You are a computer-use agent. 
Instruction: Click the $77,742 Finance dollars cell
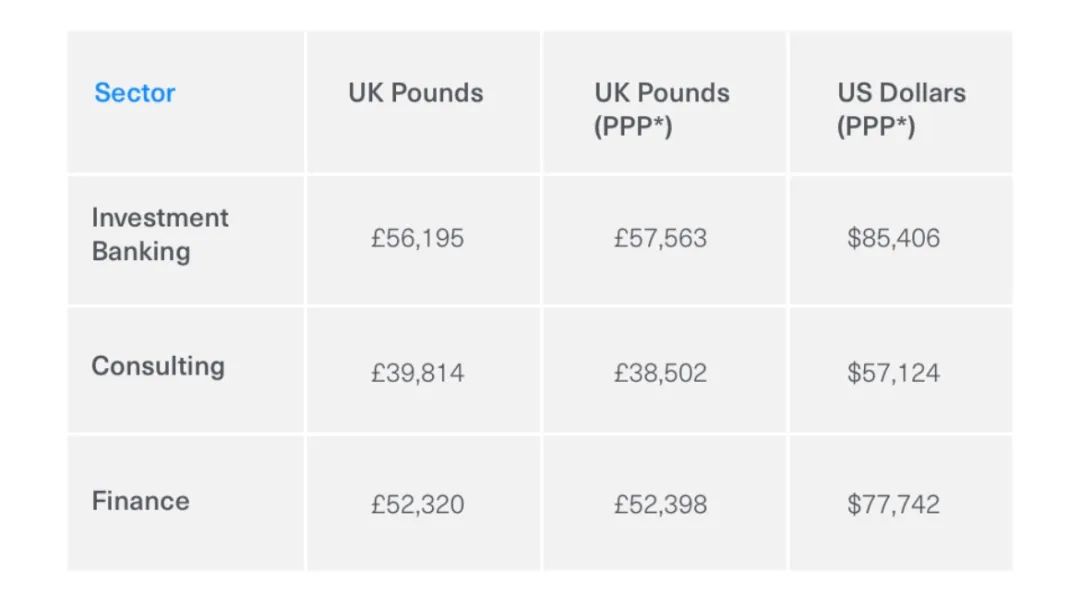pyautogui.click(x=893, y=504)
